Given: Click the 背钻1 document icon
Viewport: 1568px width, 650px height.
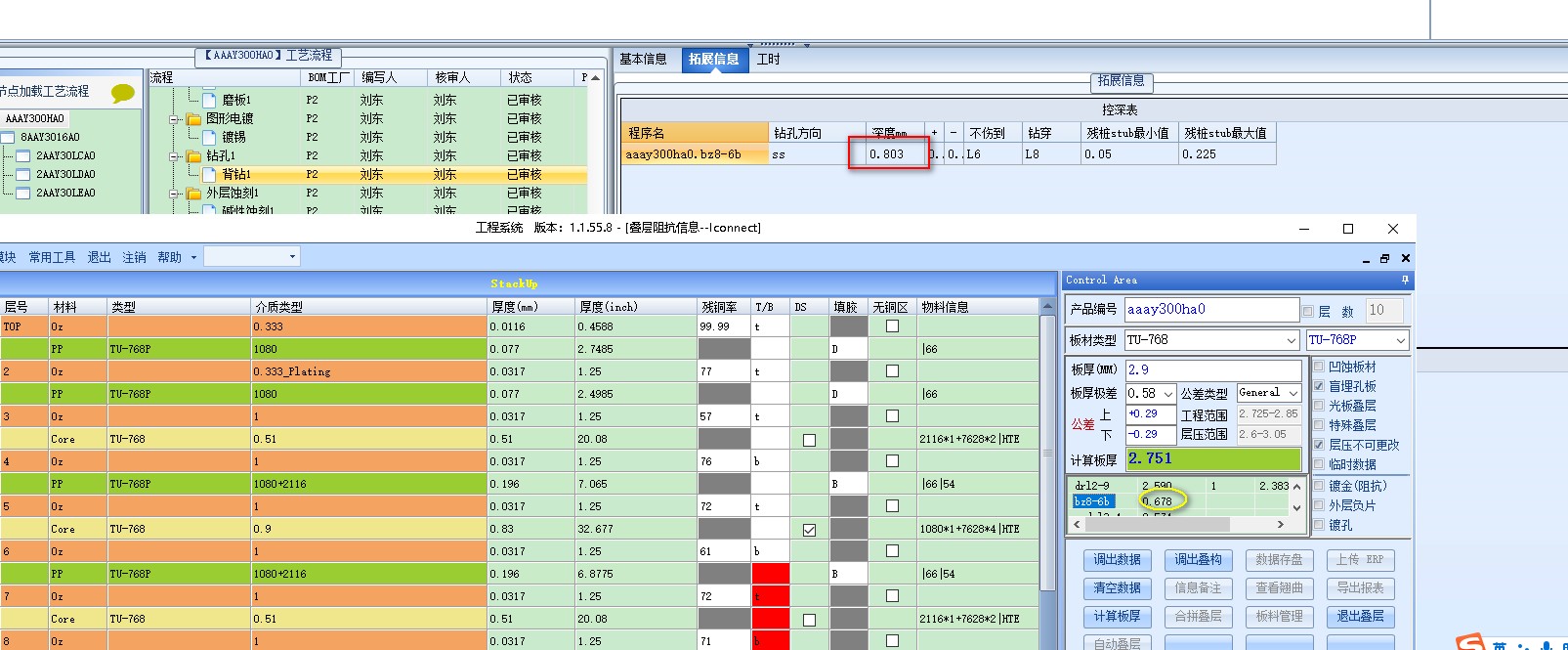Looking at the screenshot, I should pyautogui.click(x=209, y=174).
